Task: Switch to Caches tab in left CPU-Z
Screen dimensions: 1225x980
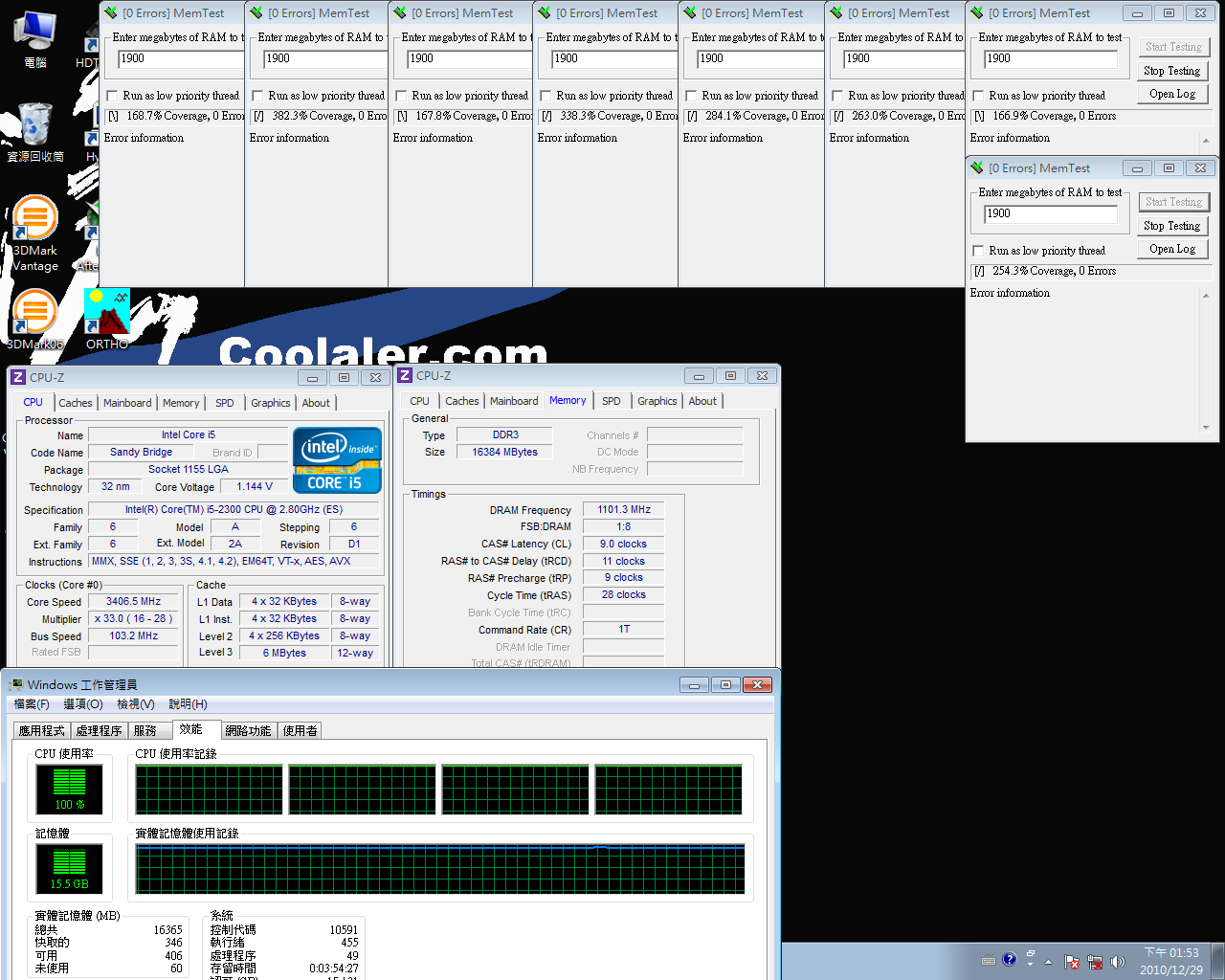Action: click(x=76, y=403)
